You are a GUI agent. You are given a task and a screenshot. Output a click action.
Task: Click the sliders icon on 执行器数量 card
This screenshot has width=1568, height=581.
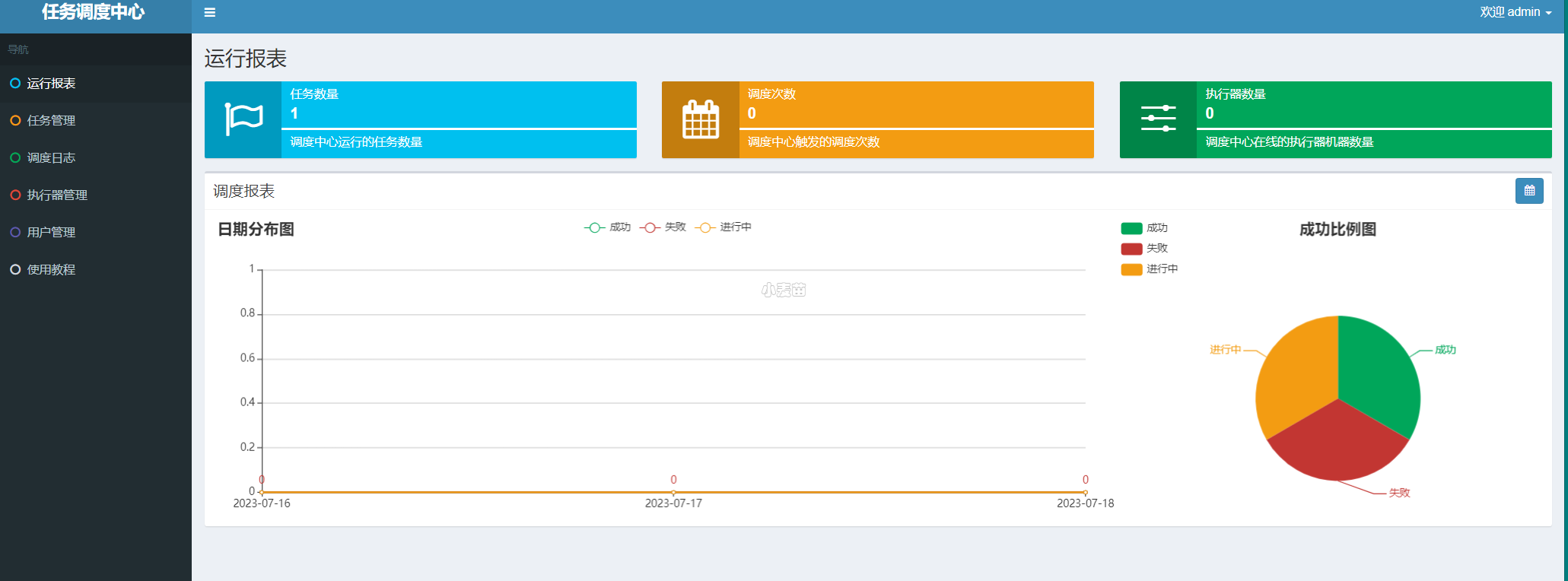pyautogui.click(x=1158, y=119)
